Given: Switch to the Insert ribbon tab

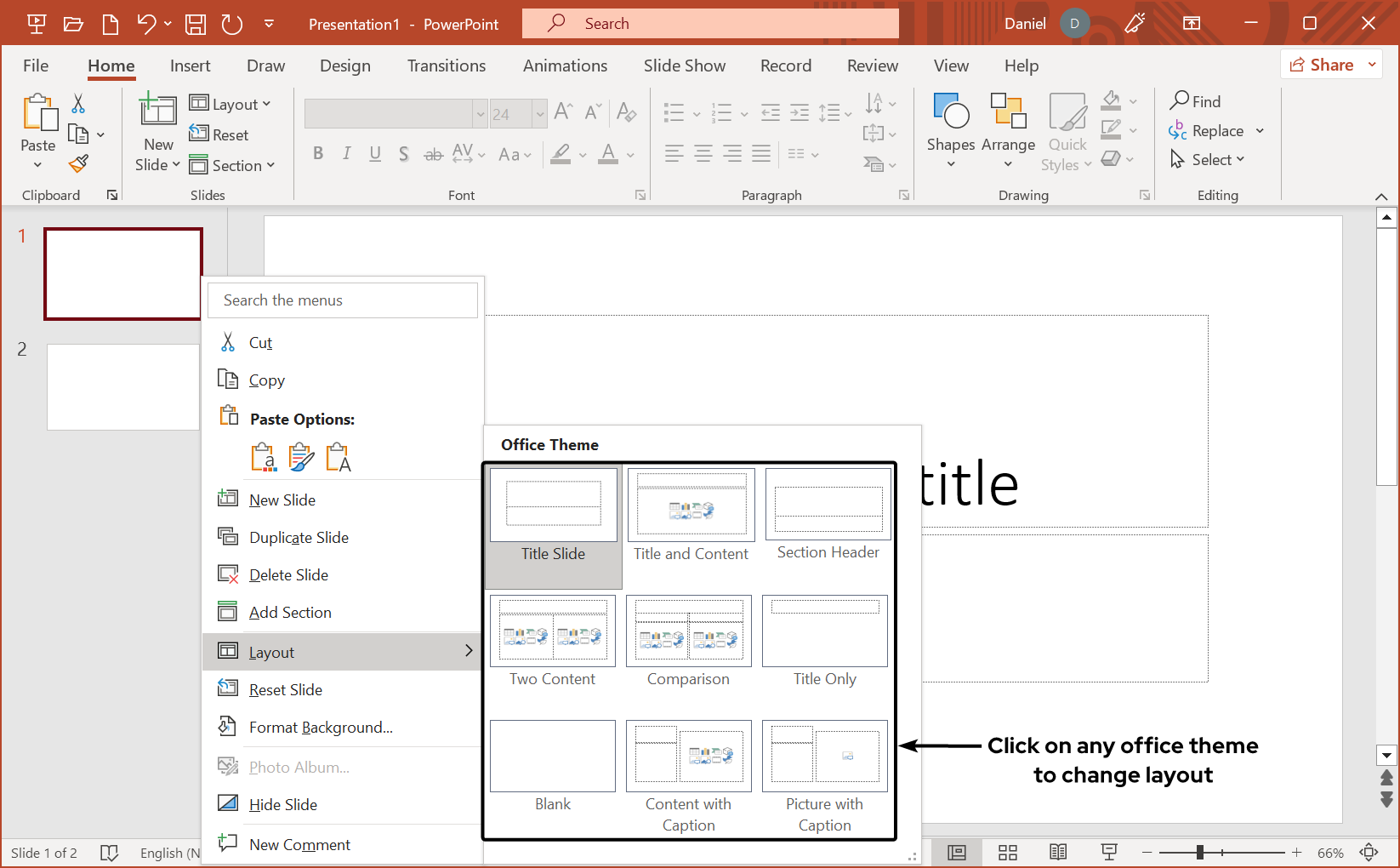Looking at the screenshot, I should (190, 65).
